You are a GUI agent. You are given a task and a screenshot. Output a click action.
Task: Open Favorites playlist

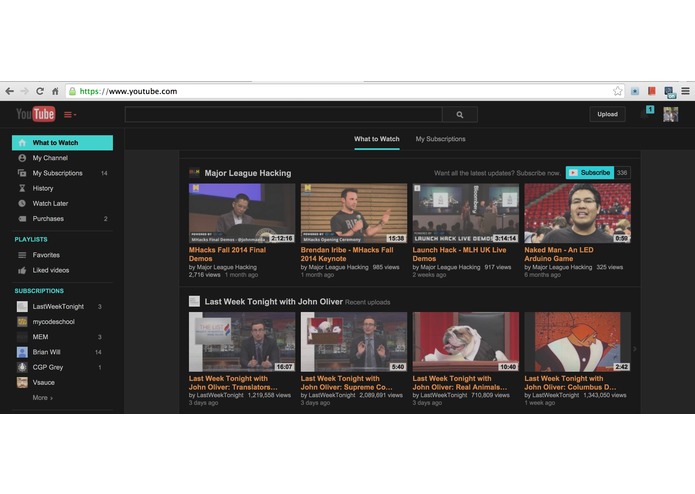62,255
